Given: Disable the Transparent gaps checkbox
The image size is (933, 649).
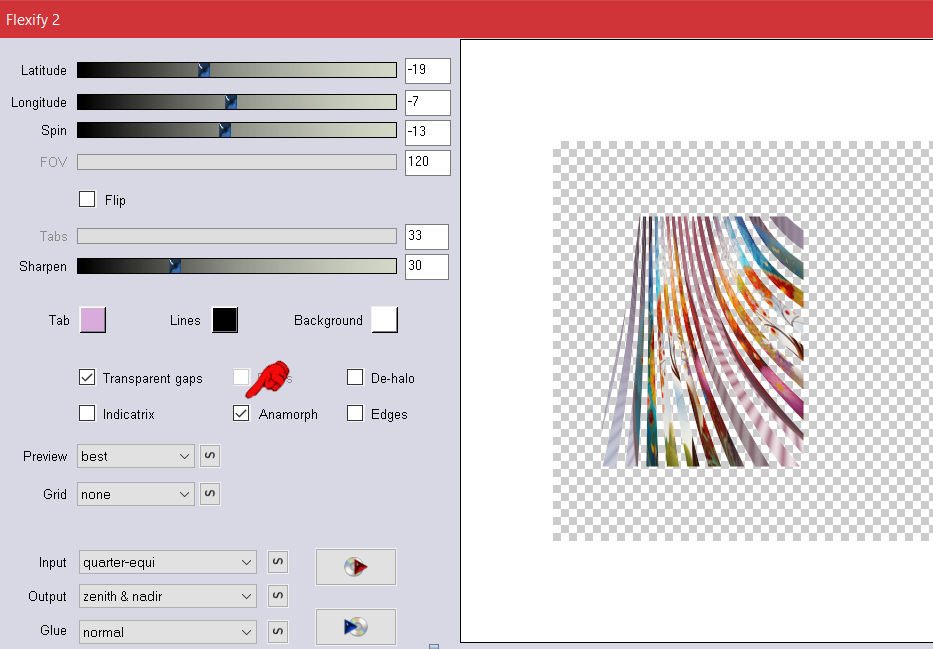Looking at the screenshot, I should tap(88, 378).
